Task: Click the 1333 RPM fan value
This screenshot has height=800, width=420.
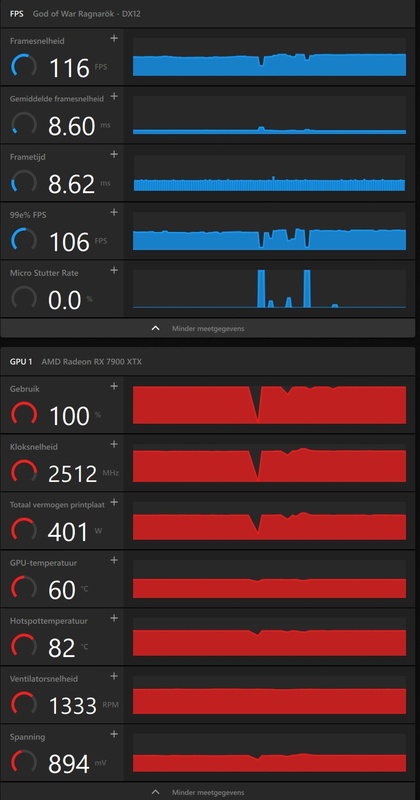Action: (x=73, y=706)
